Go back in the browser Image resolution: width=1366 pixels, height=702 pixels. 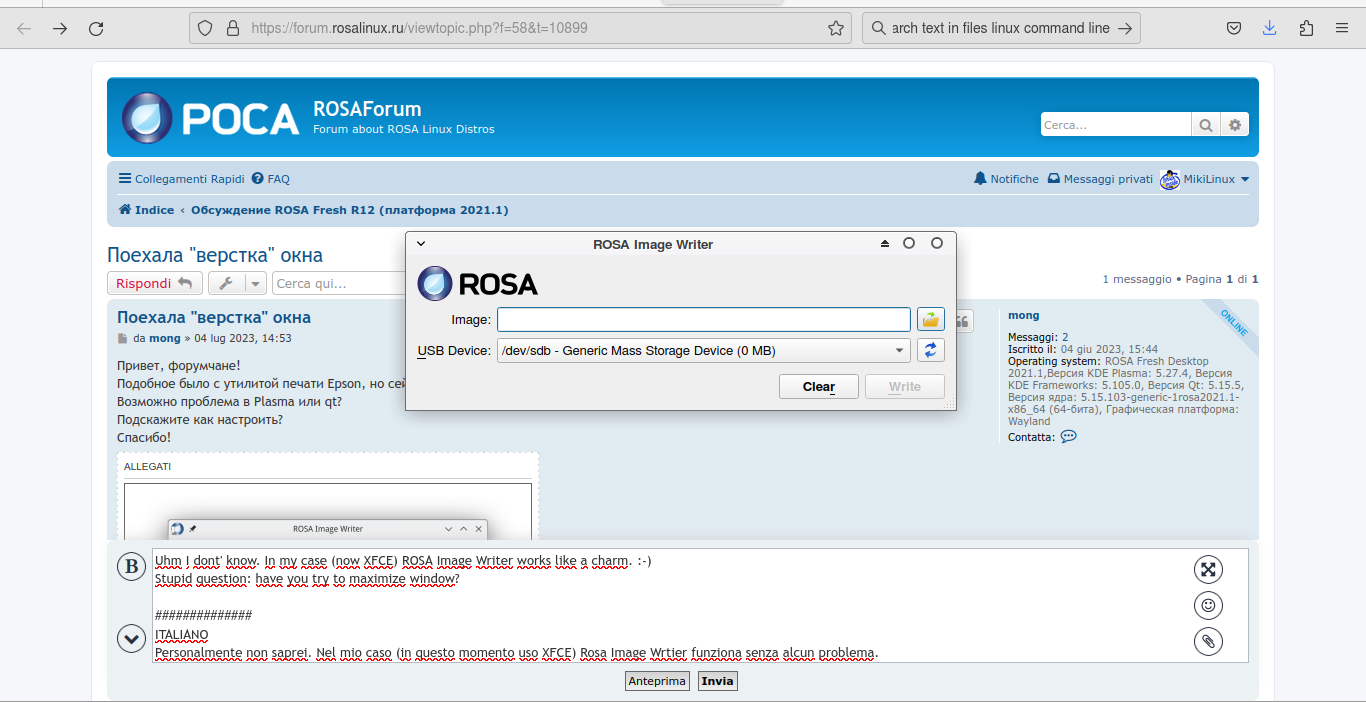[x=24, y=28]
